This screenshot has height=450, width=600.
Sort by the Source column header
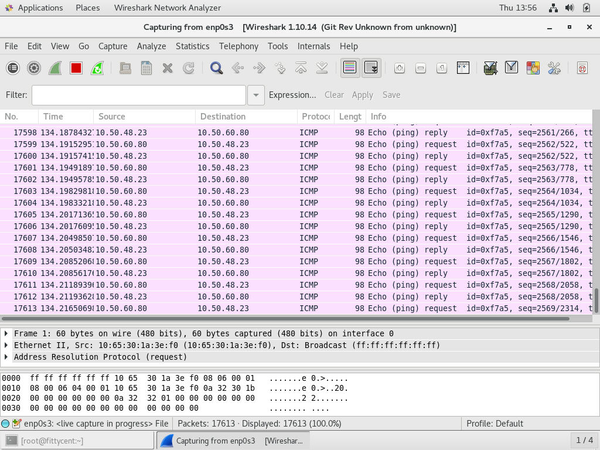click(x=144, y=116)
